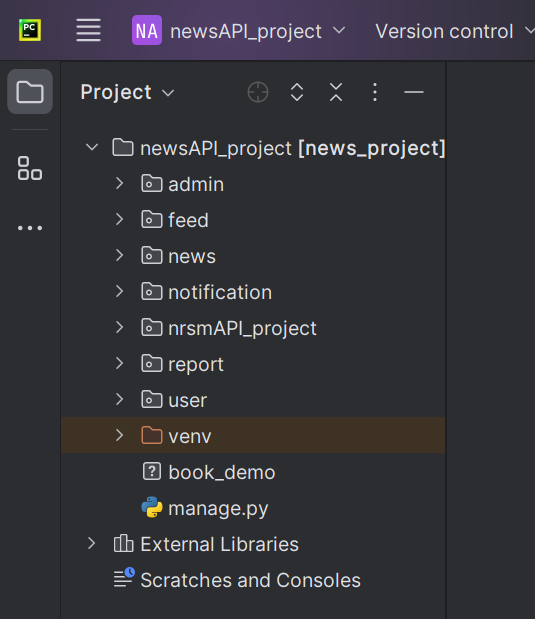Screen dimensions: 535x619
Task: Click the Collapse All icon
Action: [x=336, y=92]
